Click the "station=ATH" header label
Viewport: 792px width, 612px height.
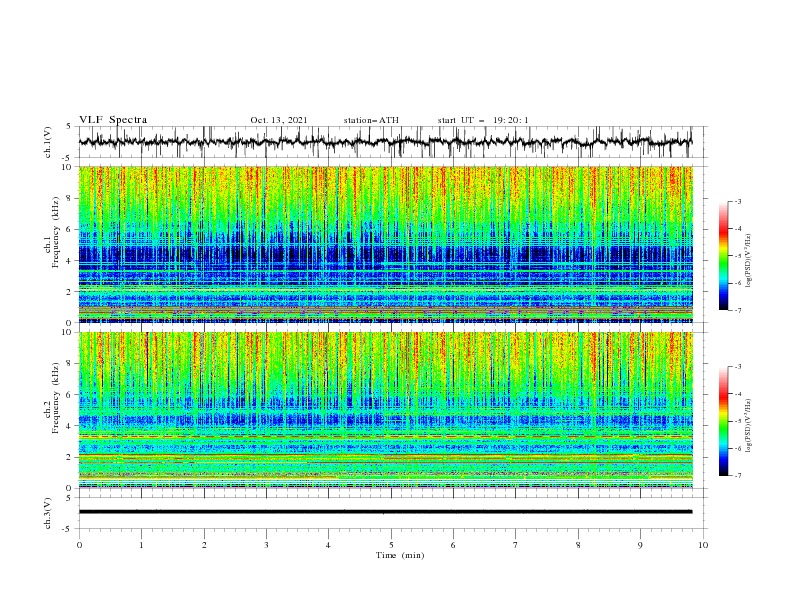pos(371,120)
